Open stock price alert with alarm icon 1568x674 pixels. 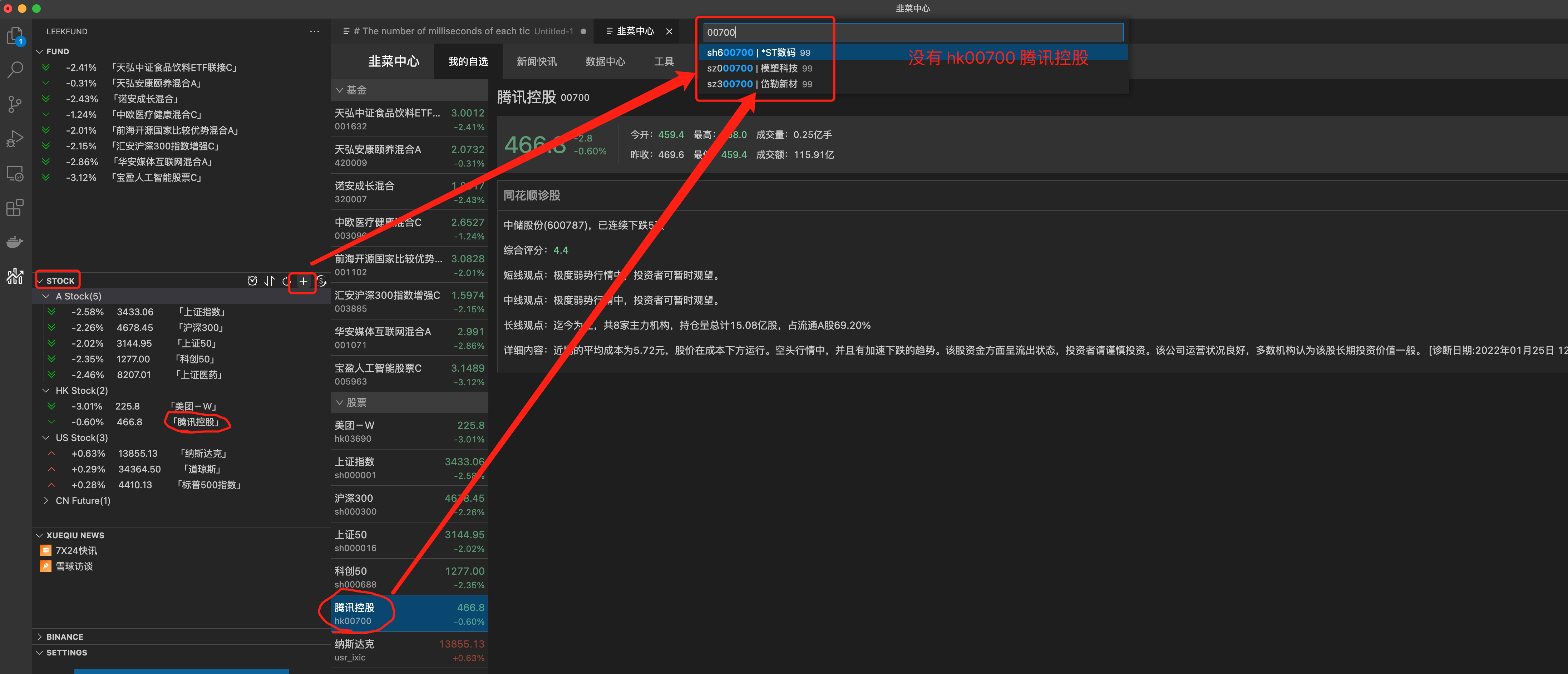(253, 281)
